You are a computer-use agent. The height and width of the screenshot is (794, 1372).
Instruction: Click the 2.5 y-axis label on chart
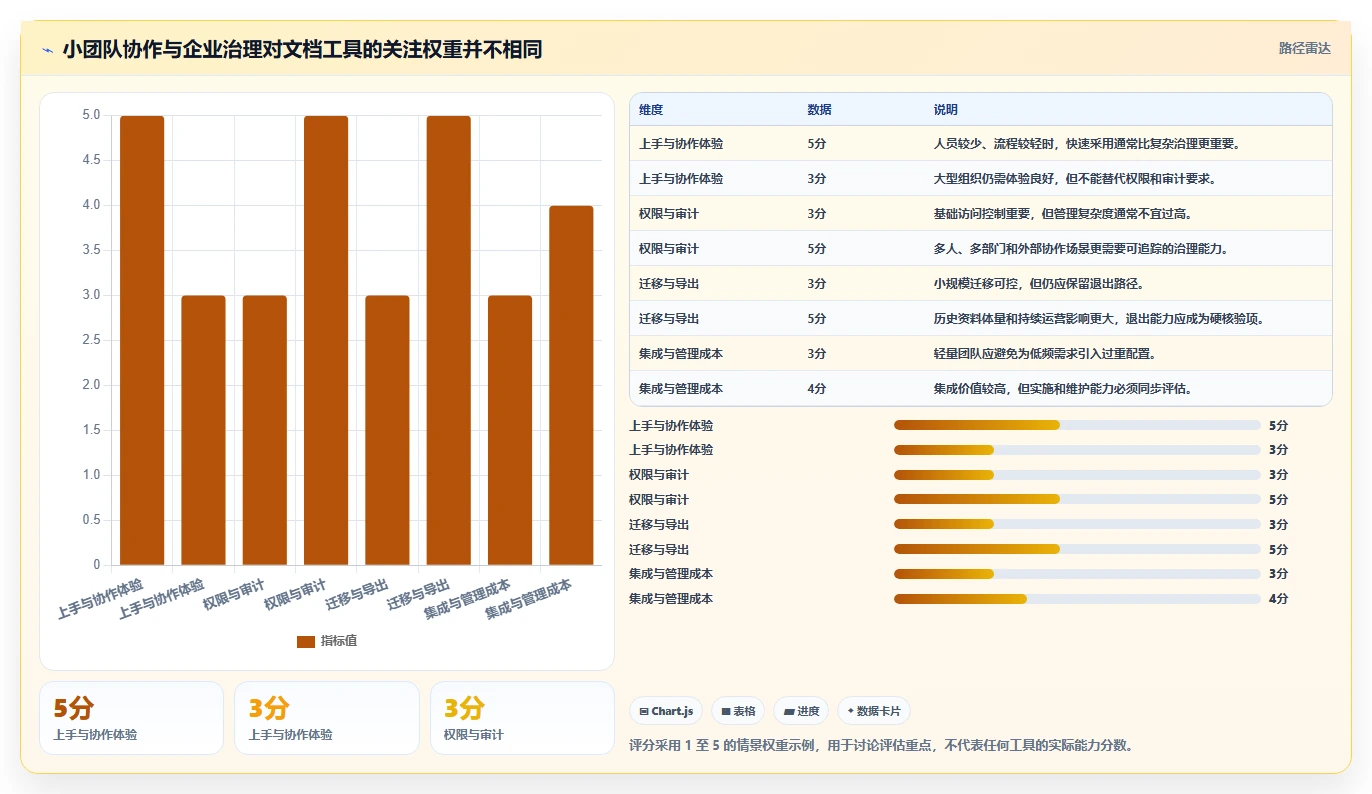point(91,340)
